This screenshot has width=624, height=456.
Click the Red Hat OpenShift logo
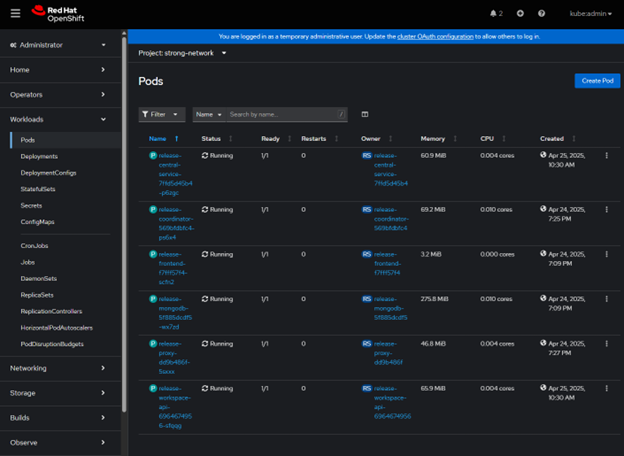coord(58,14)
